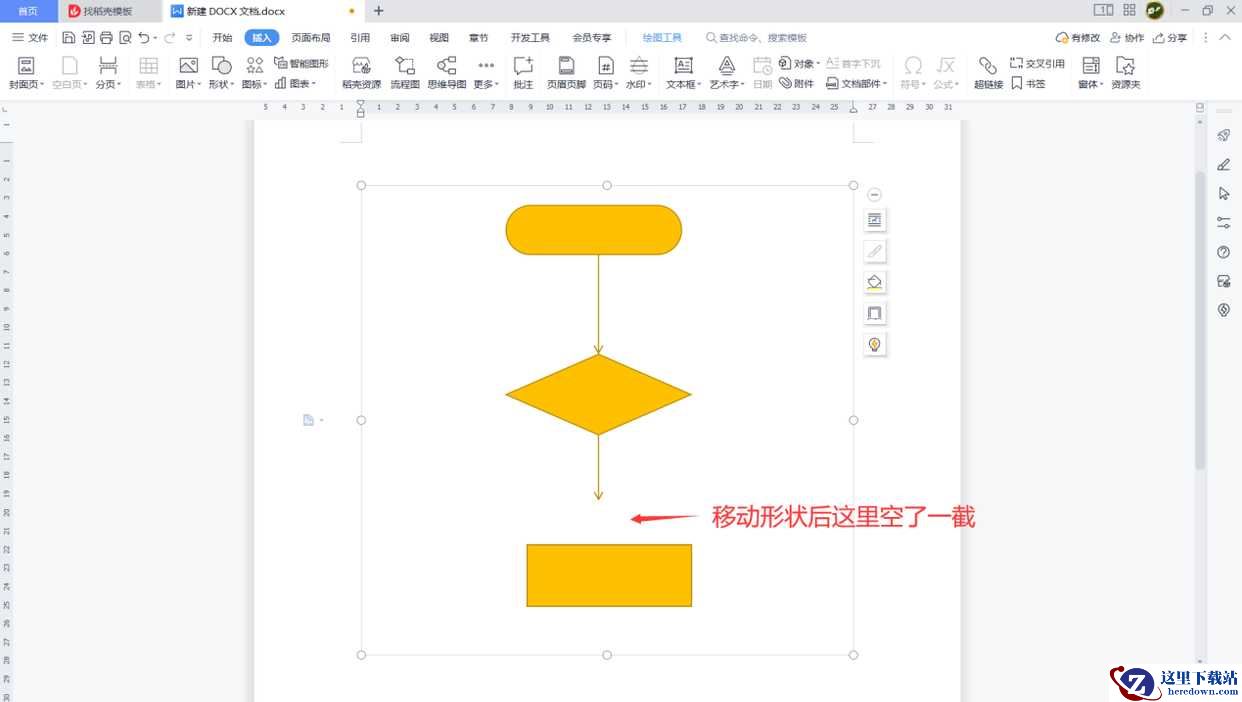Expand the undo history dropdown arrow
This screenshot has height=702, width=1242.
click(156, 38)
